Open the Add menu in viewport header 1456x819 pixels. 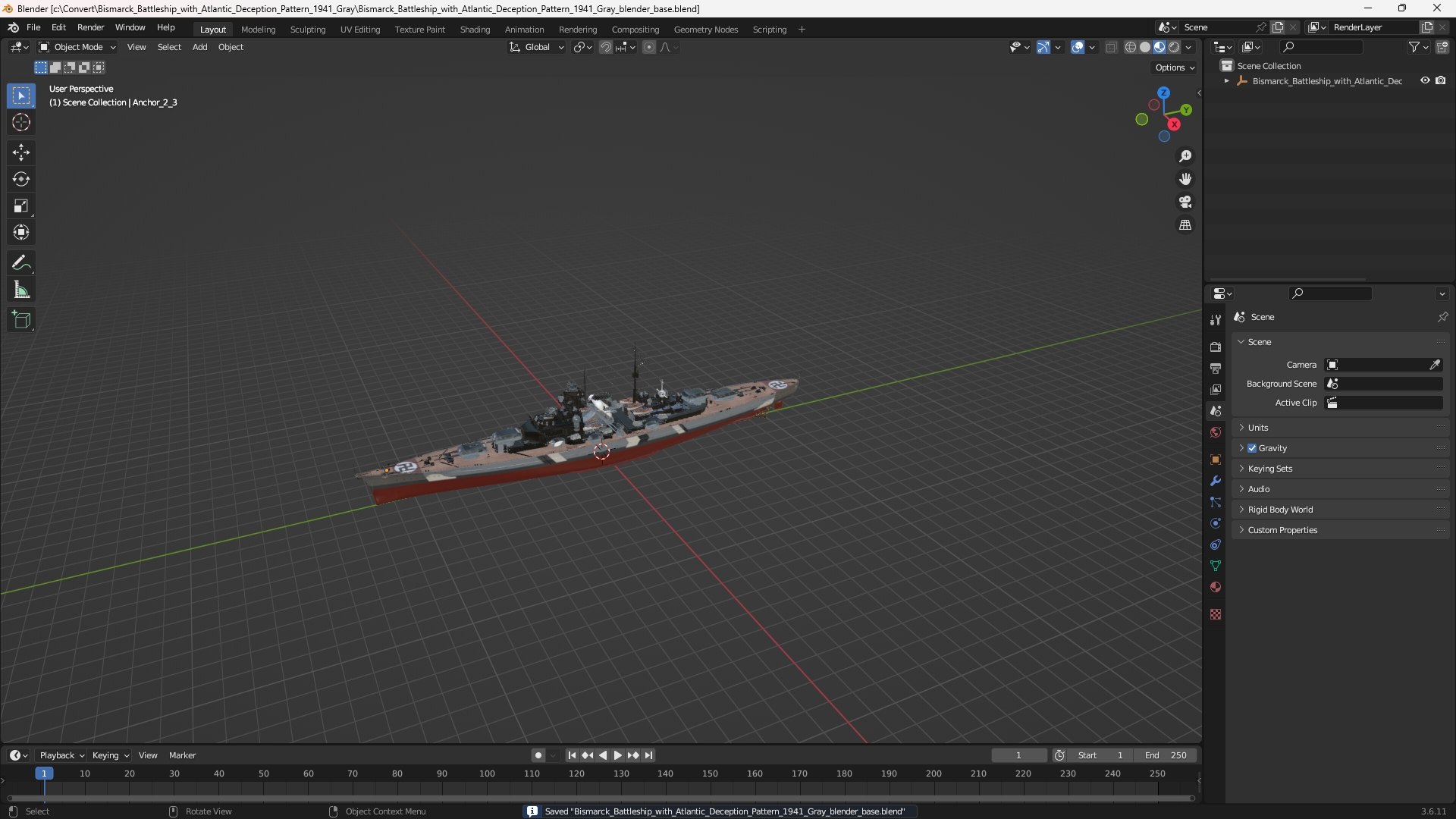(x=199, y=47)
